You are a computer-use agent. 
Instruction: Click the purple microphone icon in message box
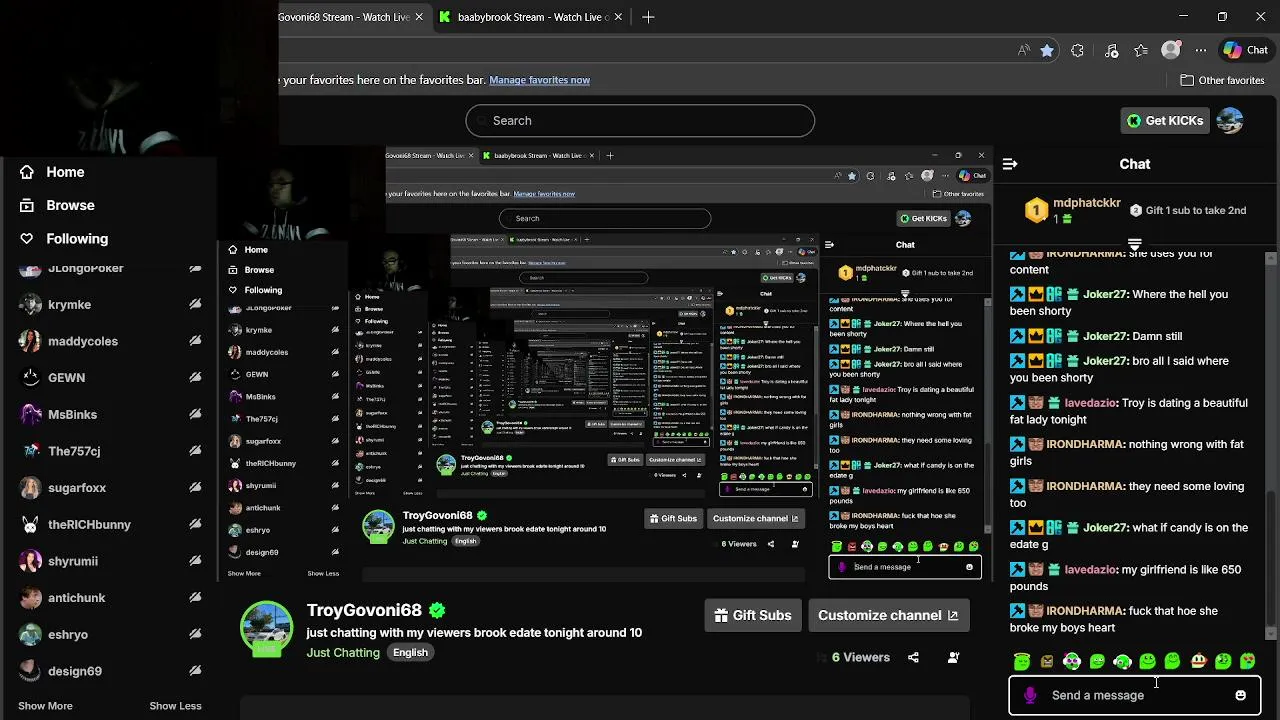click(1030, 695)
